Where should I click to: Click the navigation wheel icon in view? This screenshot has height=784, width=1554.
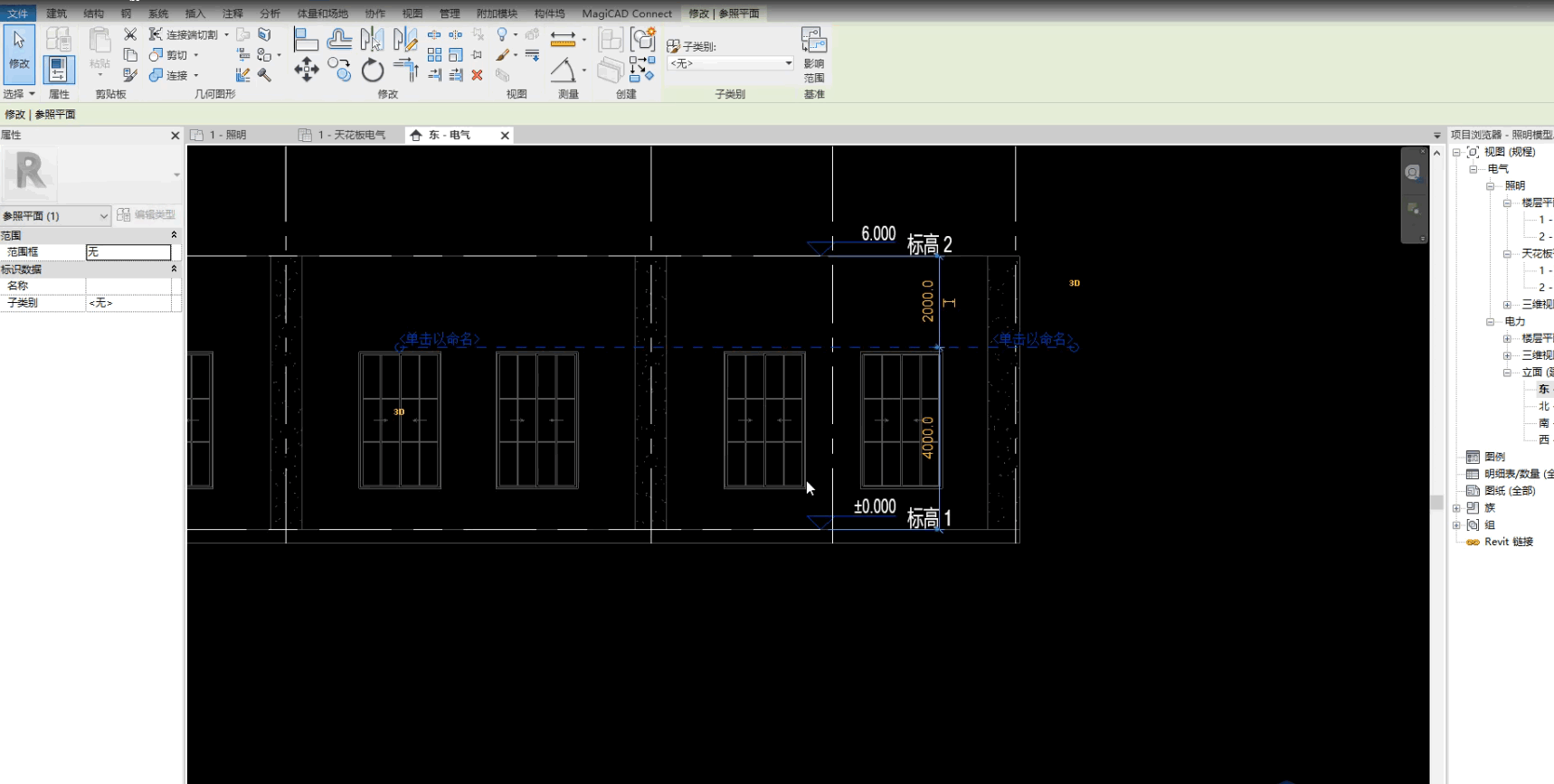pos(1413,173)
